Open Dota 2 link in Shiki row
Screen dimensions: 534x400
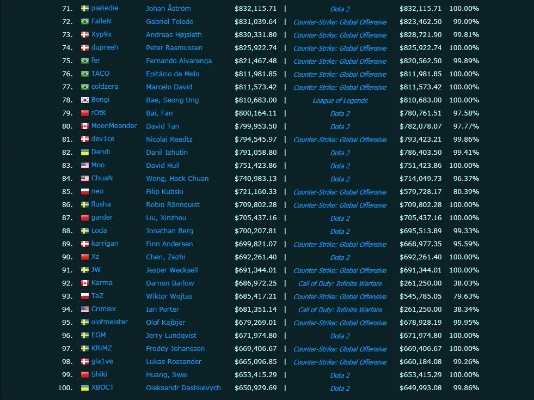click(340, 375)
